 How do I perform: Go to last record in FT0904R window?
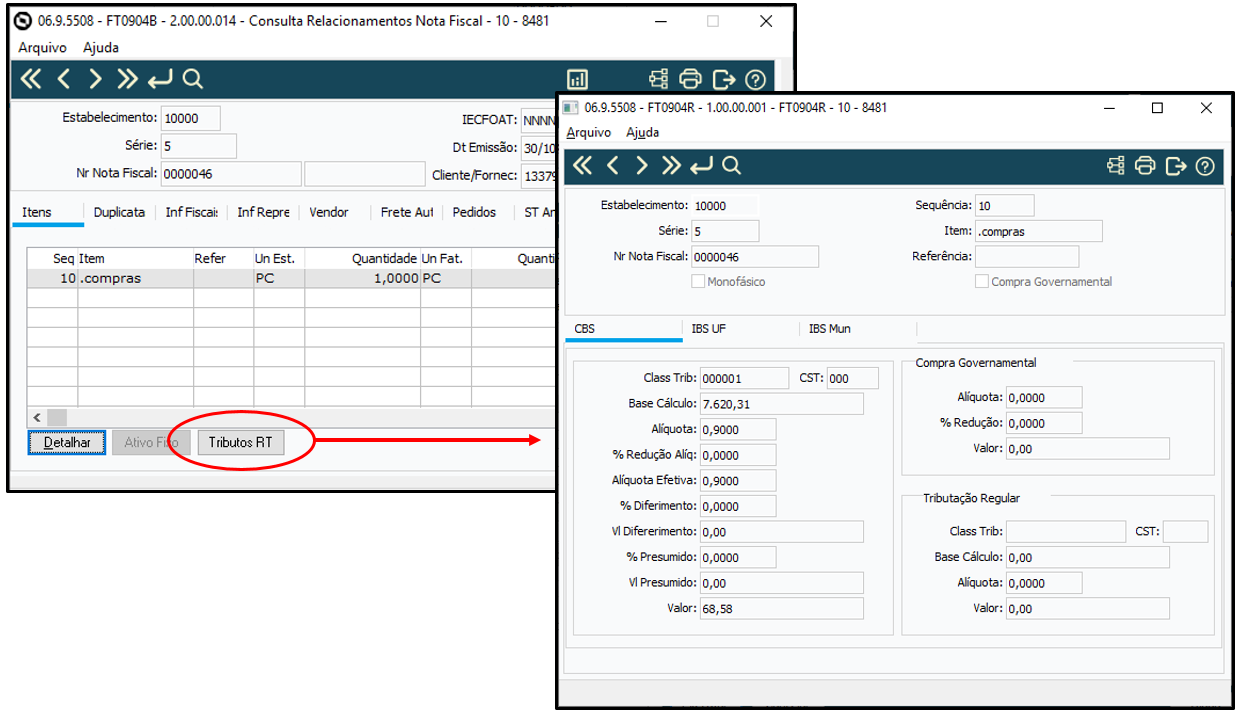pyautogui.click(x=671, y=165)
